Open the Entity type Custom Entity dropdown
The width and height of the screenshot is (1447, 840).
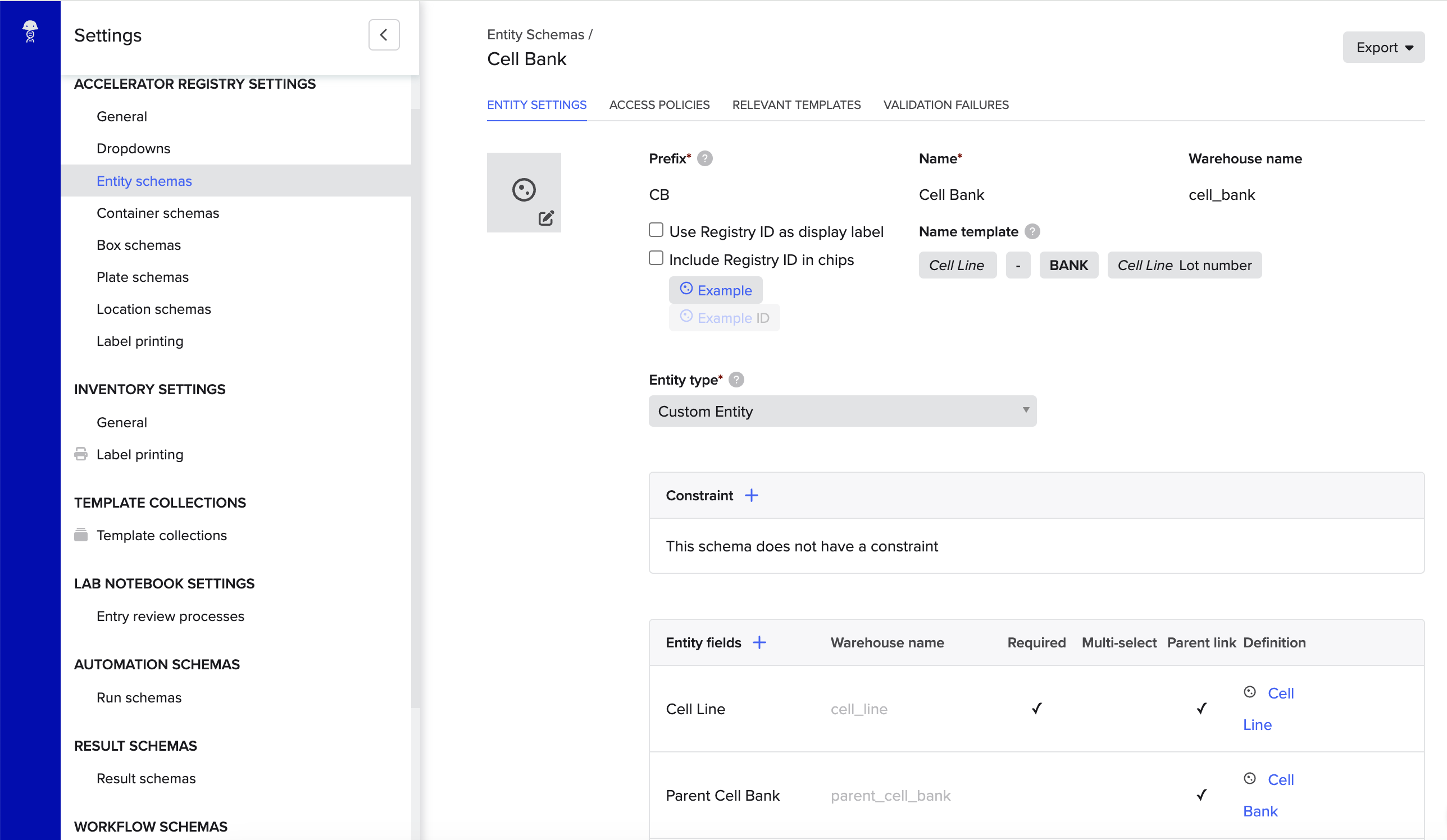click(843, 411)
